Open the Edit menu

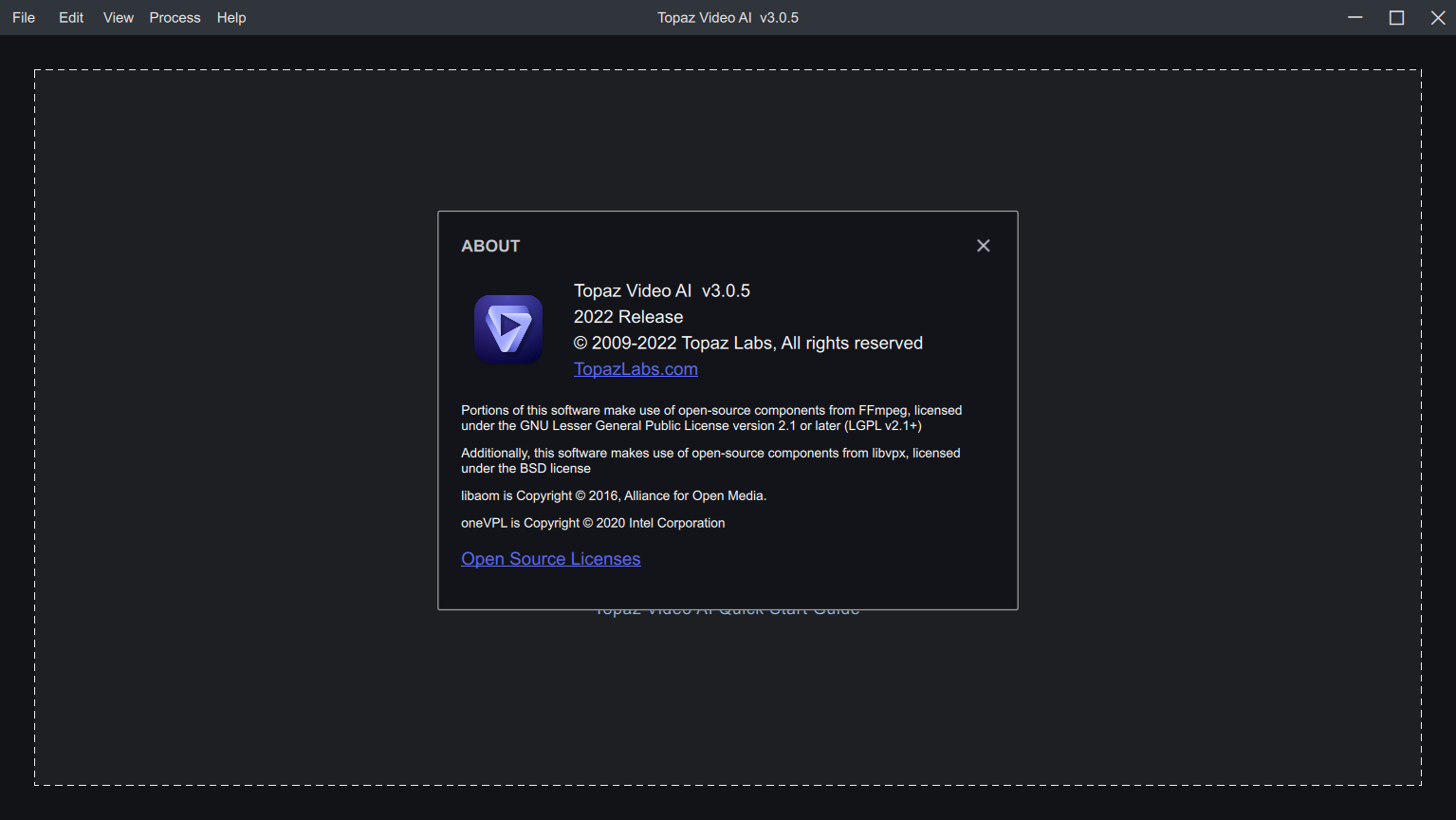(x=71, y=18)
